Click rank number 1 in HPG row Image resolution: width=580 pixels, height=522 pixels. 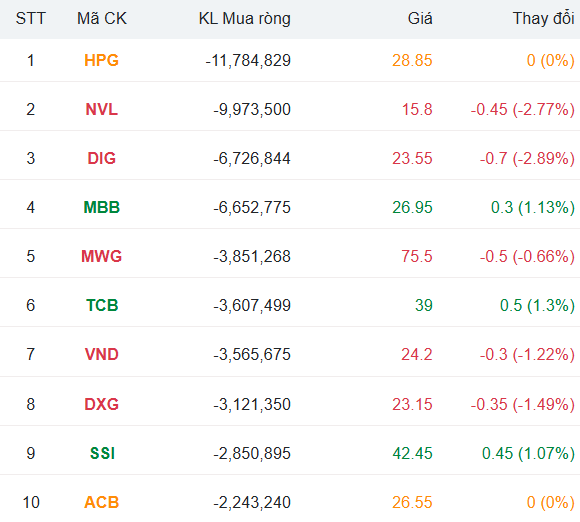[x=31, y=60]
